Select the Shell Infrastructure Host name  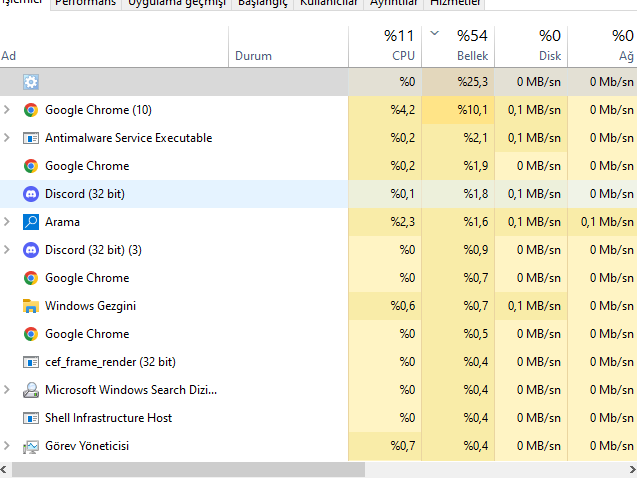[108, 418]
